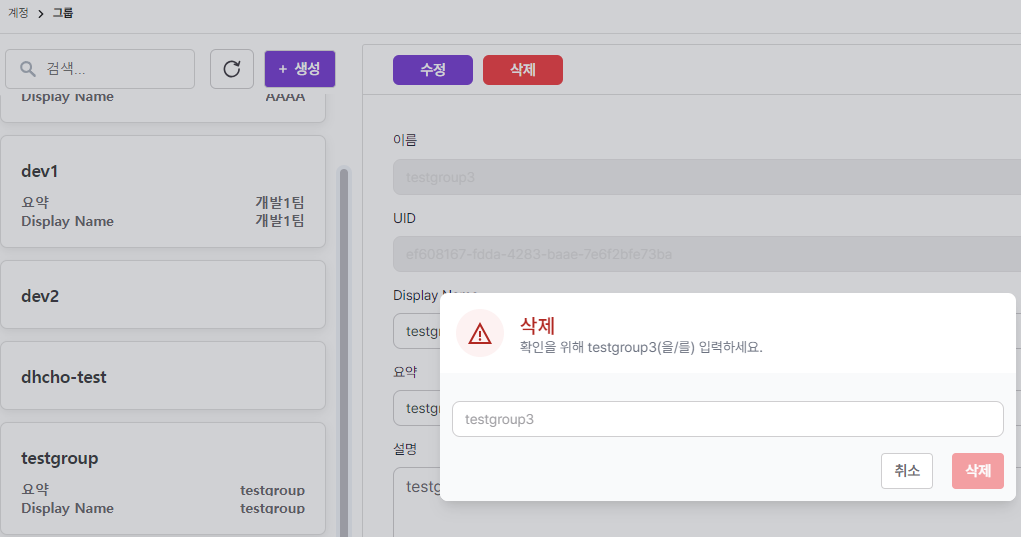The width and height of the screenshot is (1021, 537).
Task: Click the group list scrollbar
Action: tap(344, 351)
